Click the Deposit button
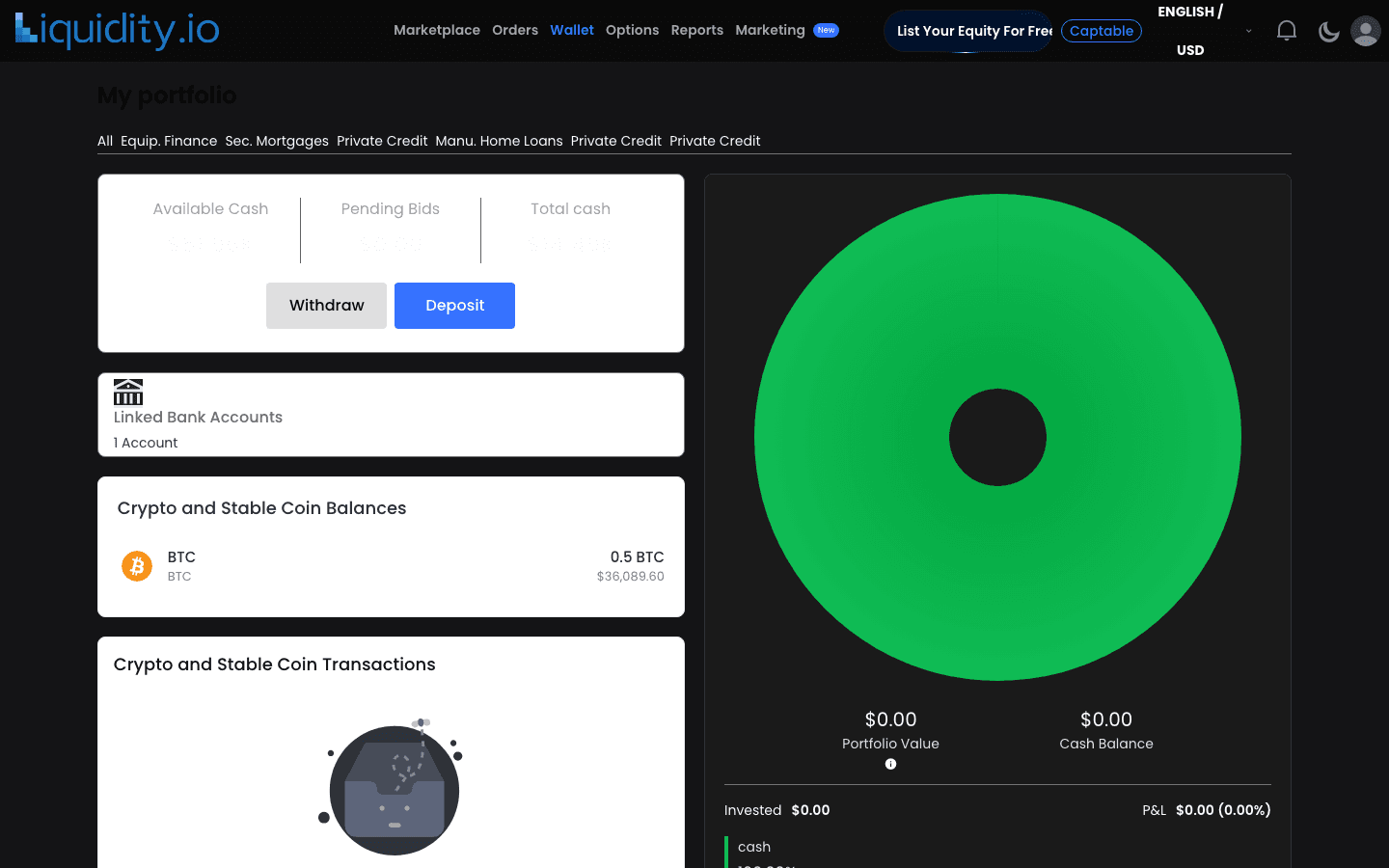The width and height of the screenshot is (1389, 868). (x=454, y=305)
